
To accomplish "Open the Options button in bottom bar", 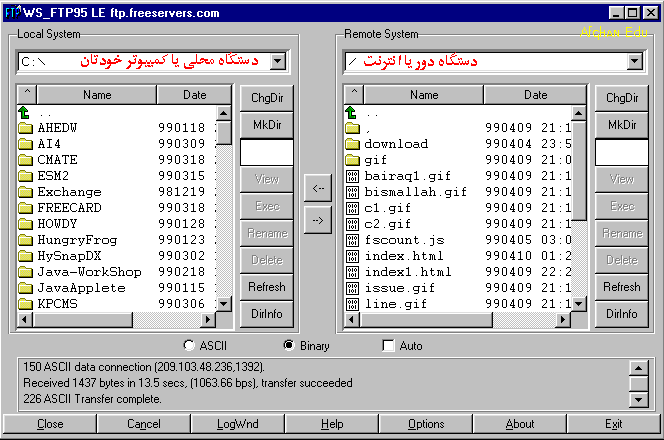I will (426, 424).
